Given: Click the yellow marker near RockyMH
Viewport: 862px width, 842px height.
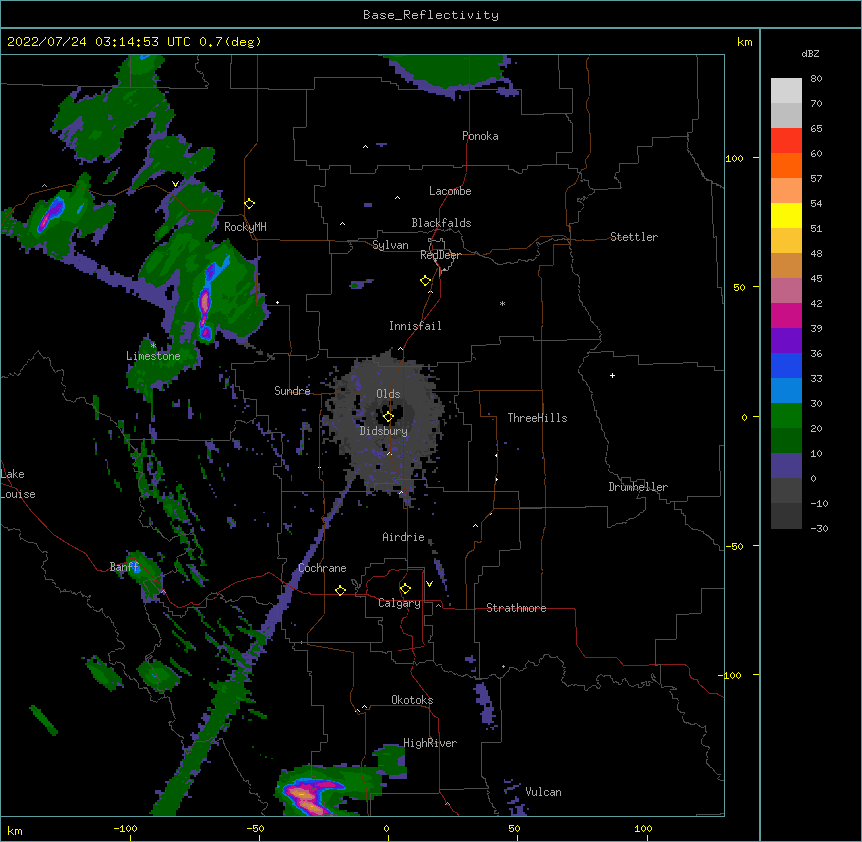Looking at the screenshot, I should [249, 204].
